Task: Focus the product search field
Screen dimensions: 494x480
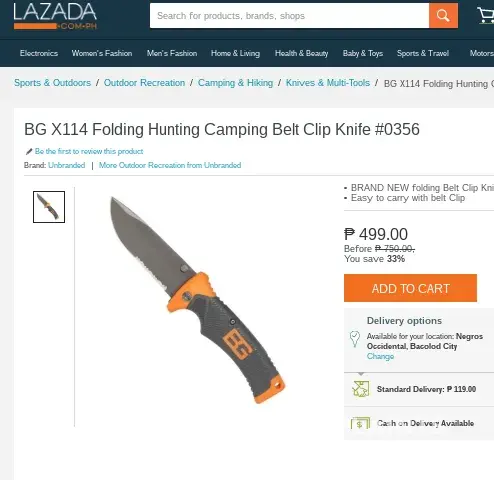Action: 289,16
